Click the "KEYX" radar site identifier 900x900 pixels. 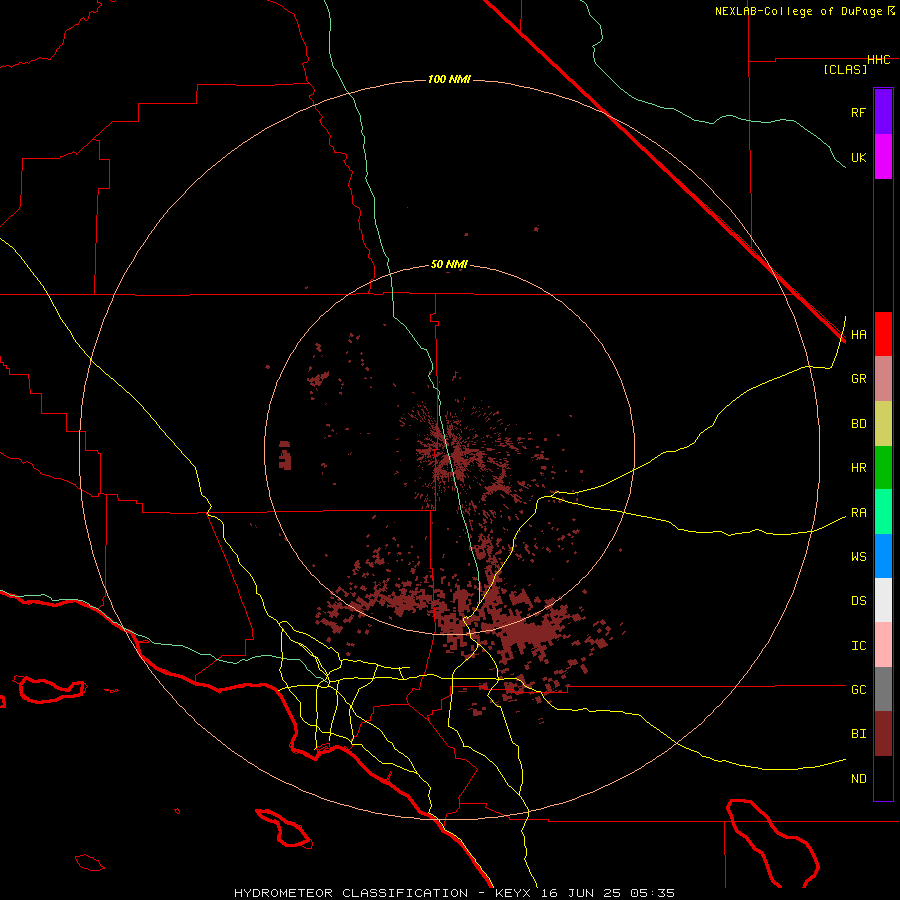coord(514,893)
